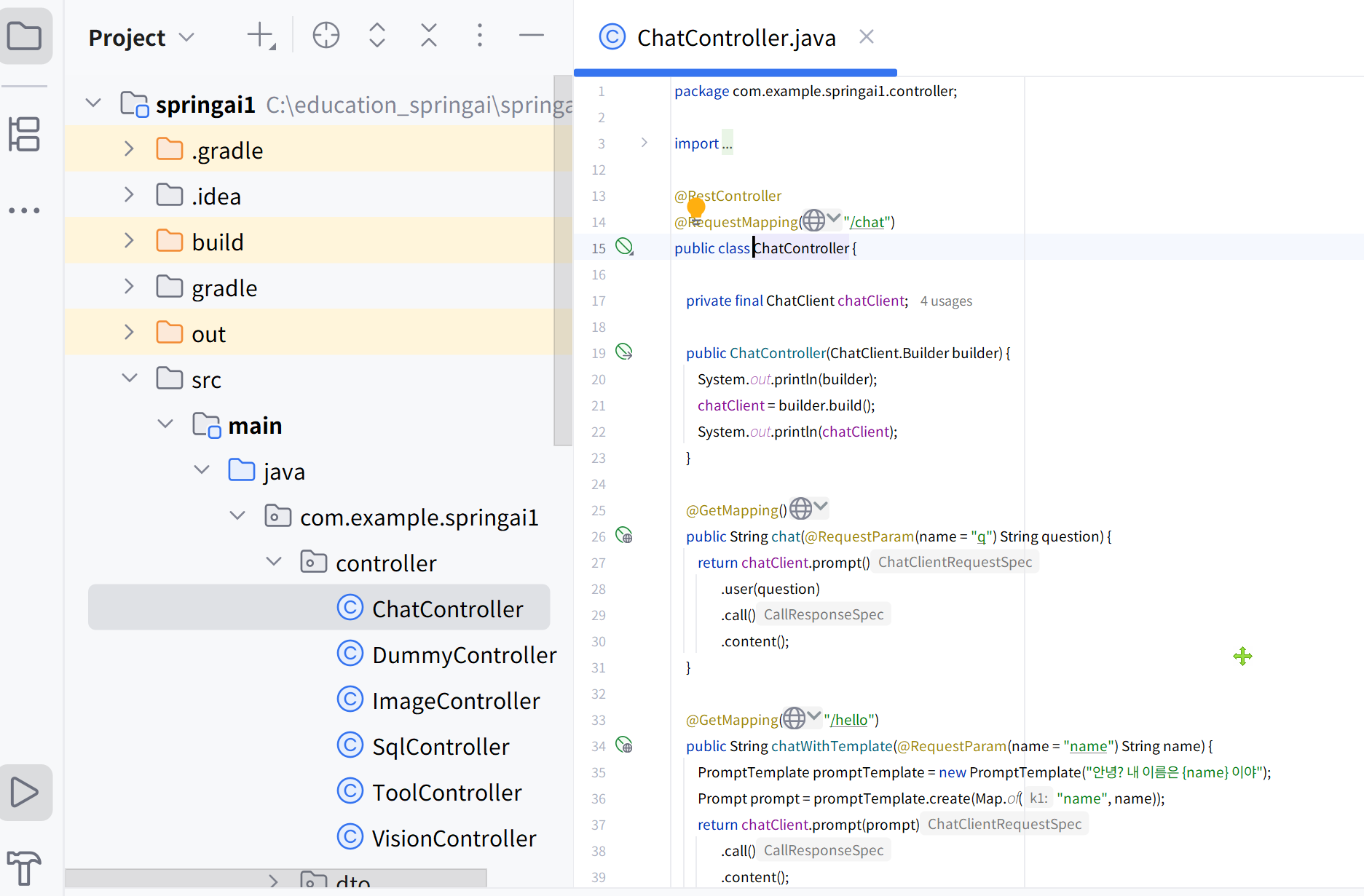Click the intention lightbulb near @RestController
Viewport: 1364px width, 896px height.
pyautogui.click(x=696, y=208)
